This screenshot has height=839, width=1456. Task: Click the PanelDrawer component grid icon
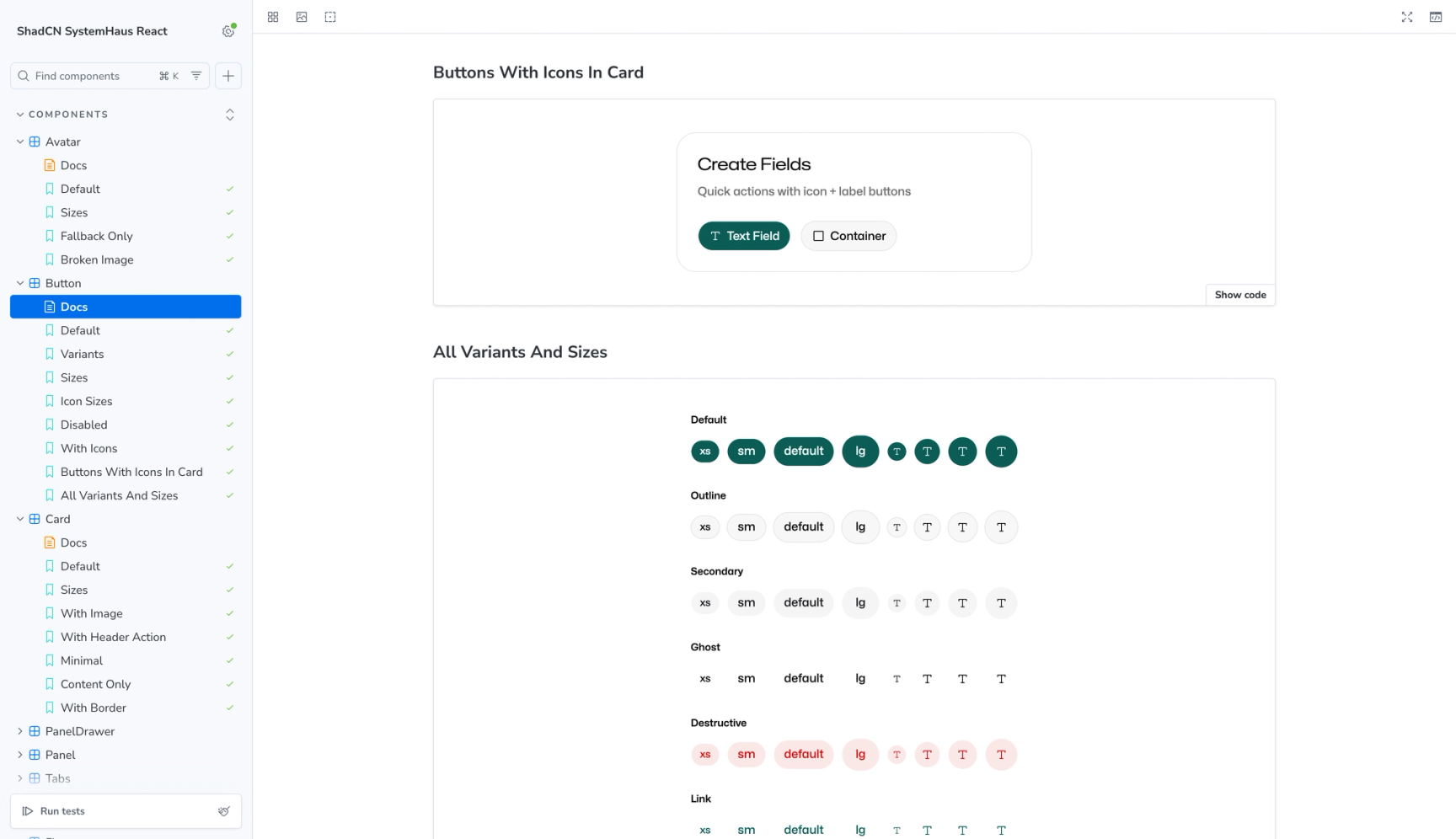tap(35, 731)
